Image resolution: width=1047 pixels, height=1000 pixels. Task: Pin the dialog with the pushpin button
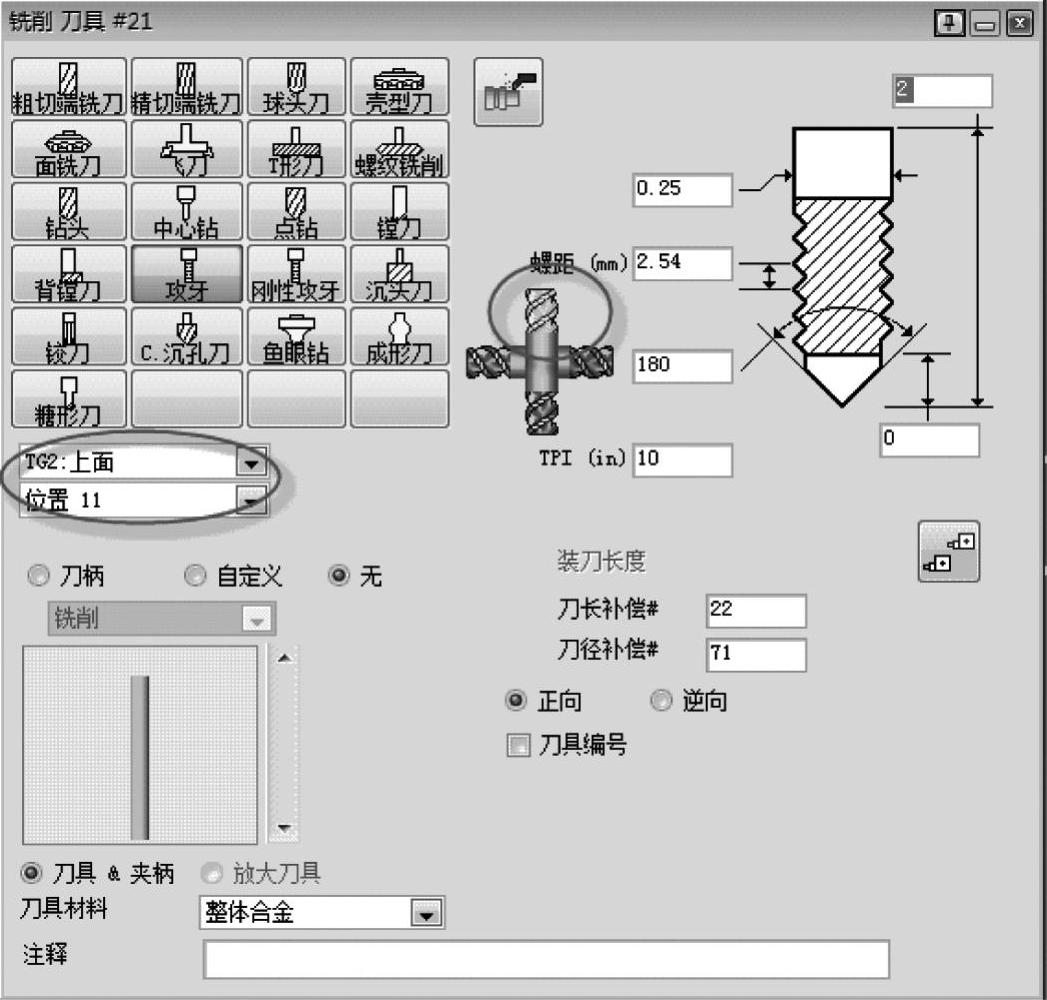tap(949, 24)
